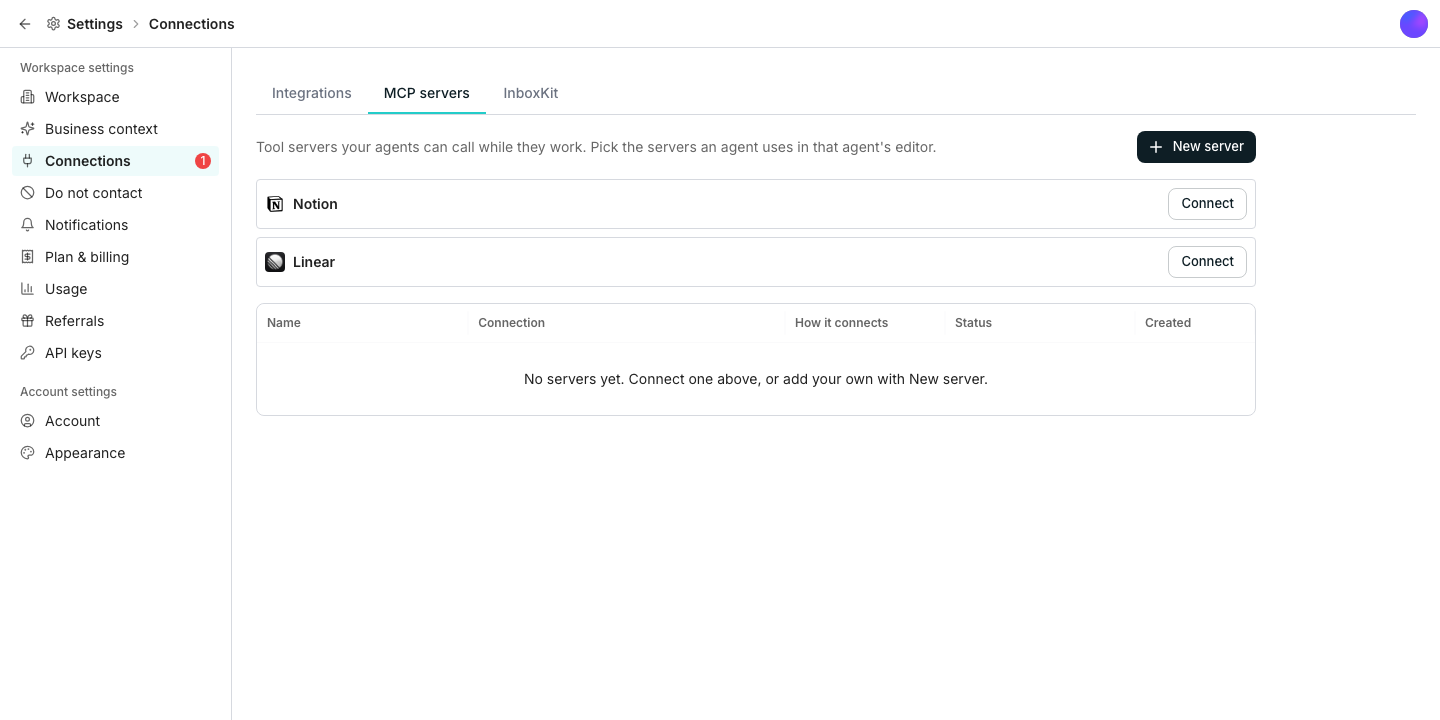Open the Referrals page
This screenshot has height=720, width=1440.
coord(115,321)
